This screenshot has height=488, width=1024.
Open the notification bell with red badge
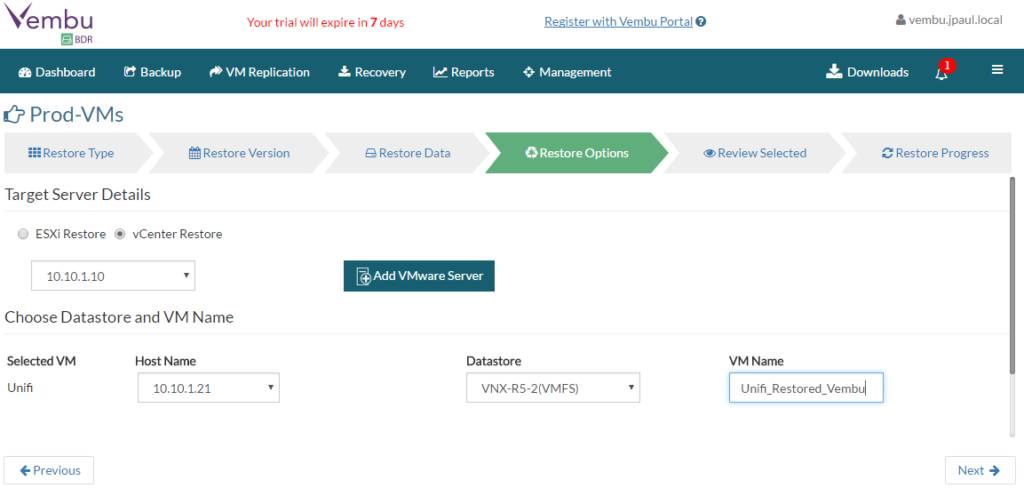coord(943,71)
